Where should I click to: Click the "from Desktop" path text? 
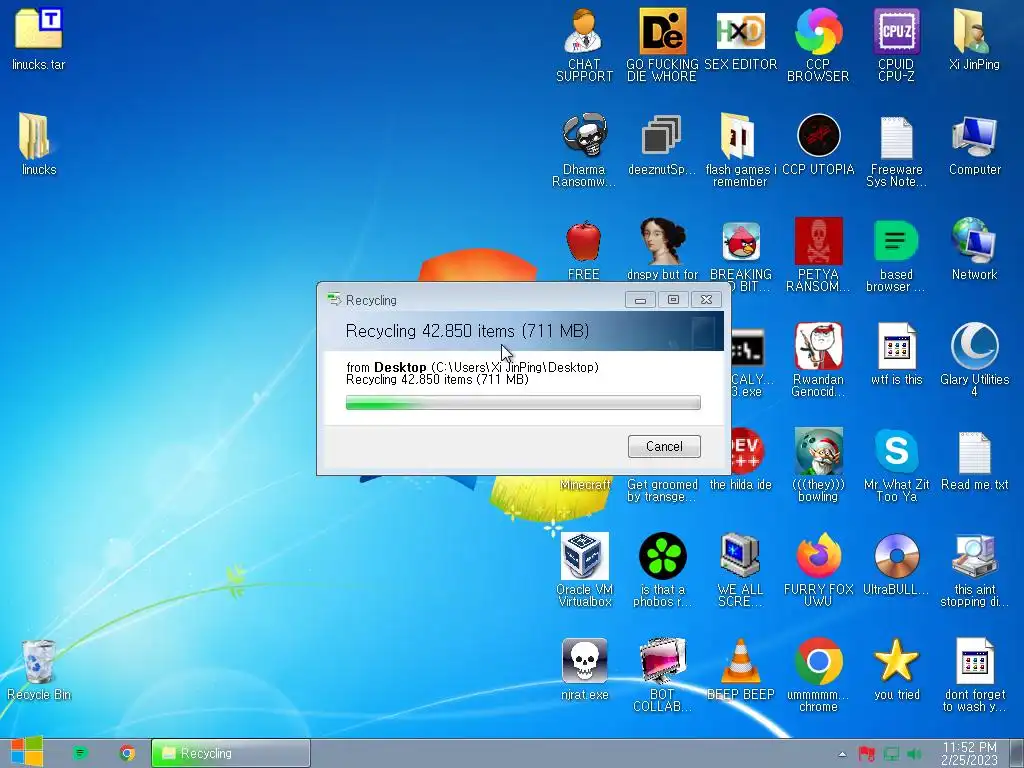(472, 367)
